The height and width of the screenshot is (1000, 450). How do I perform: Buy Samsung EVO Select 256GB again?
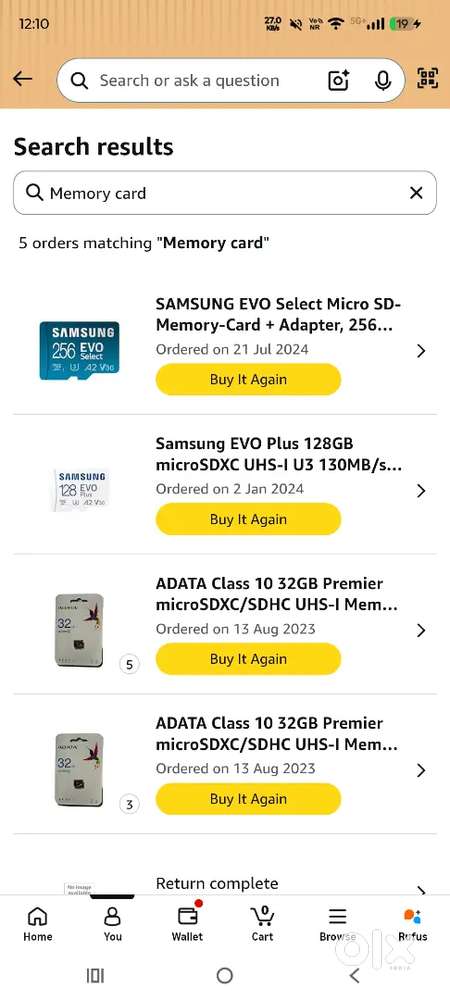point(249,379)
